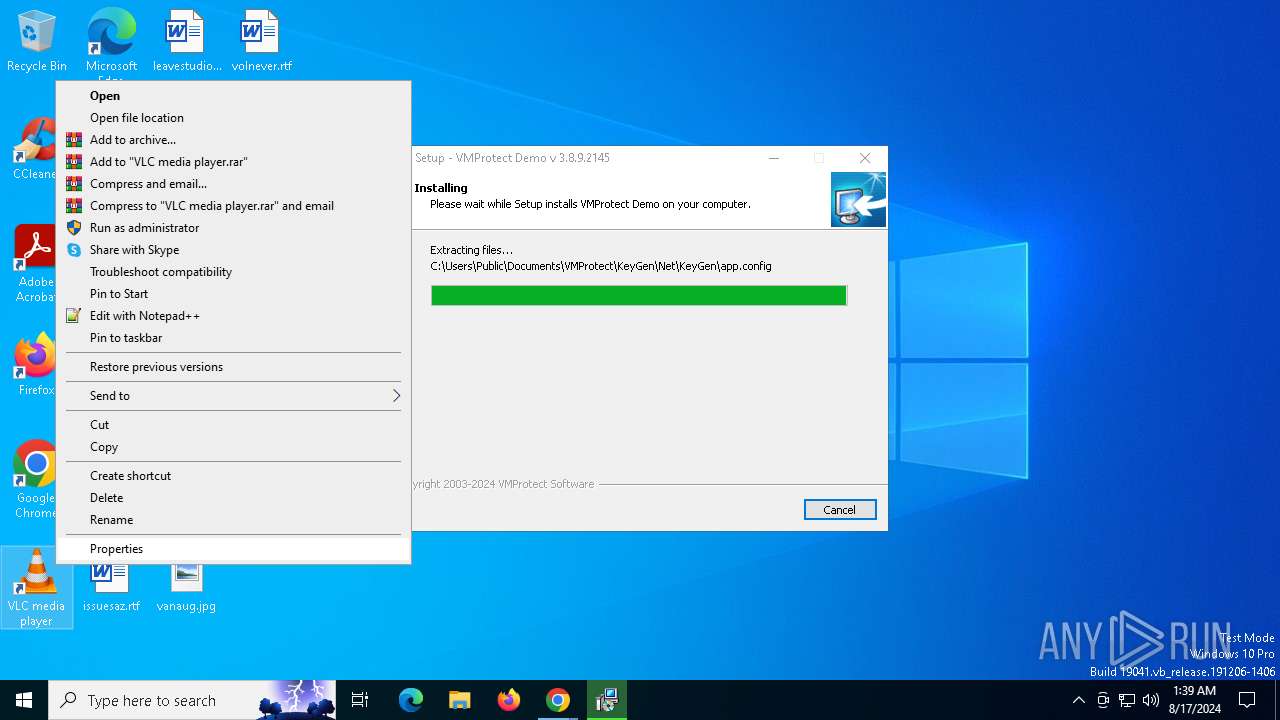Click the "Installing" heading in Setup

coord(441,188)
